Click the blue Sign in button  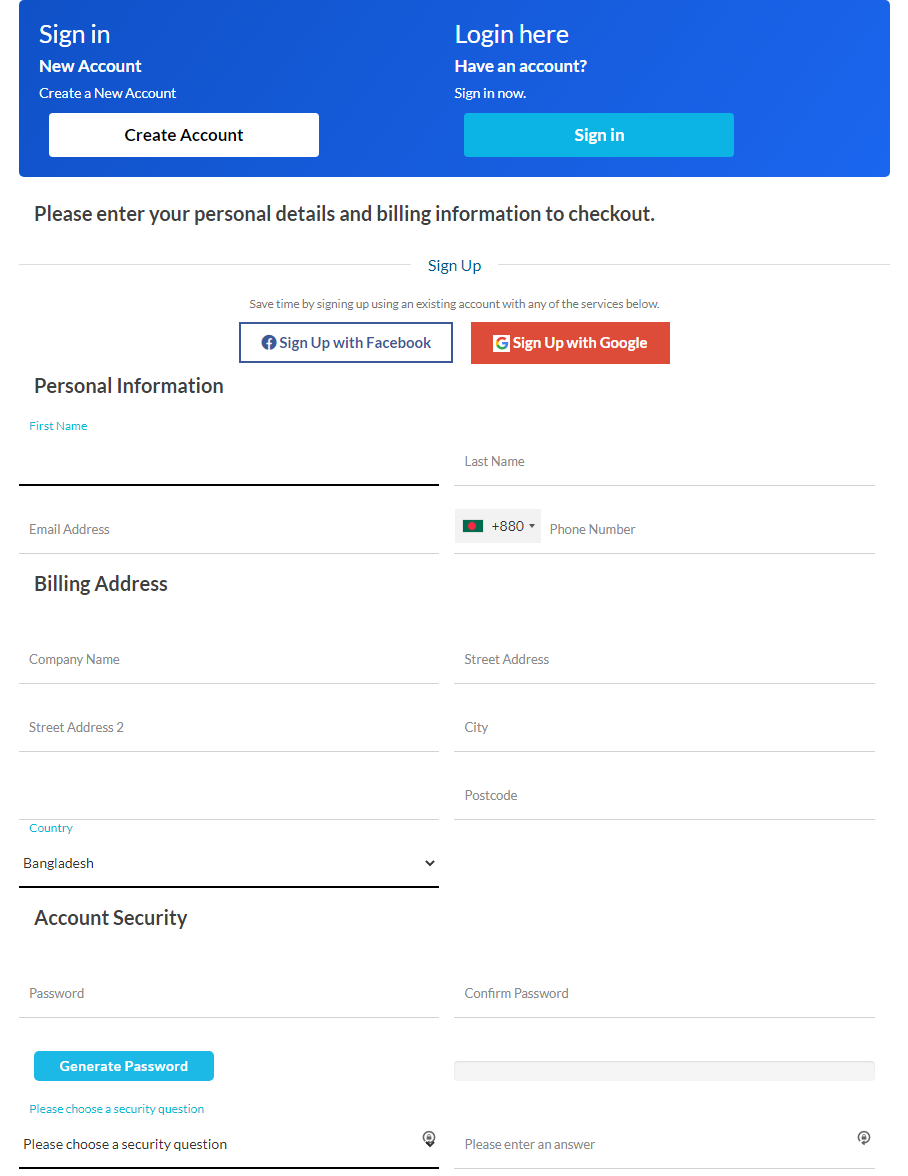pyautogui.click(x=598, y=135)
